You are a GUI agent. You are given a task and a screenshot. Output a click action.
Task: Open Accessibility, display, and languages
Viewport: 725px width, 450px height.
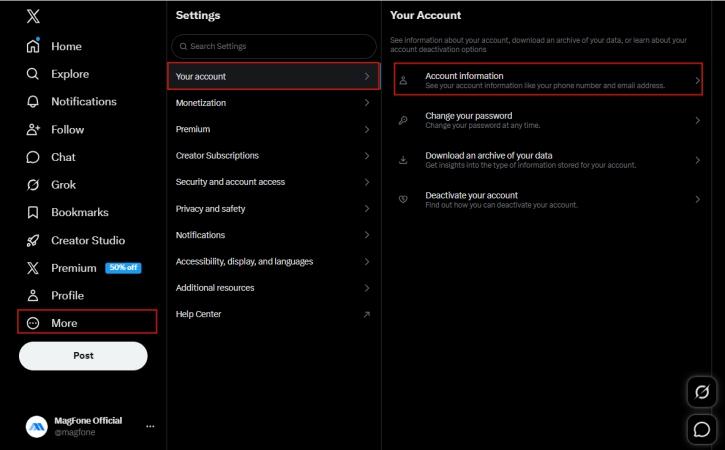point(273,261)
